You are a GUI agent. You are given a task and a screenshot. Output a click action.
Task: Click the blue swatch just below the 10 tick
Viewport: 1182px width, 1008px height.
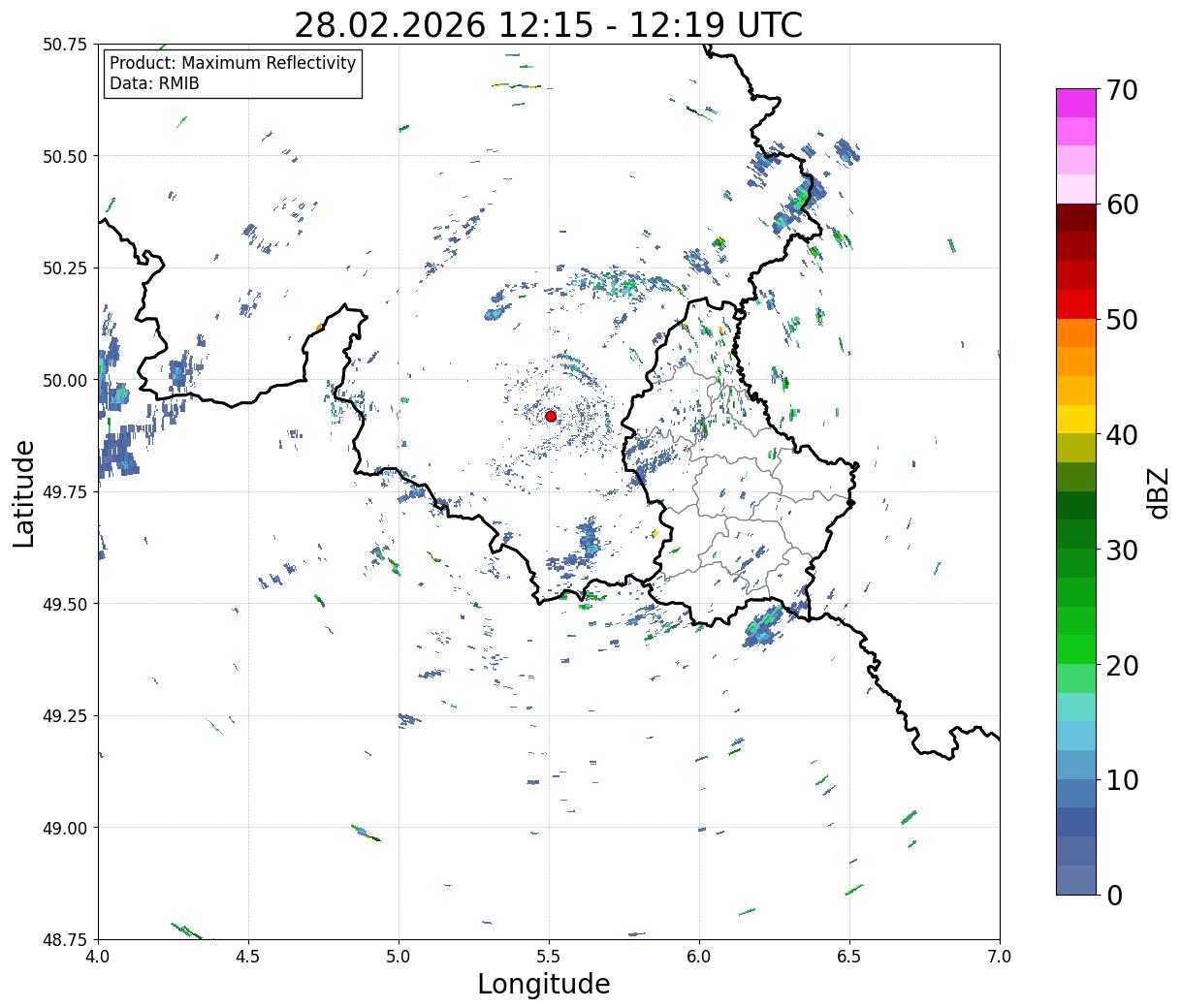[1076, 794]
